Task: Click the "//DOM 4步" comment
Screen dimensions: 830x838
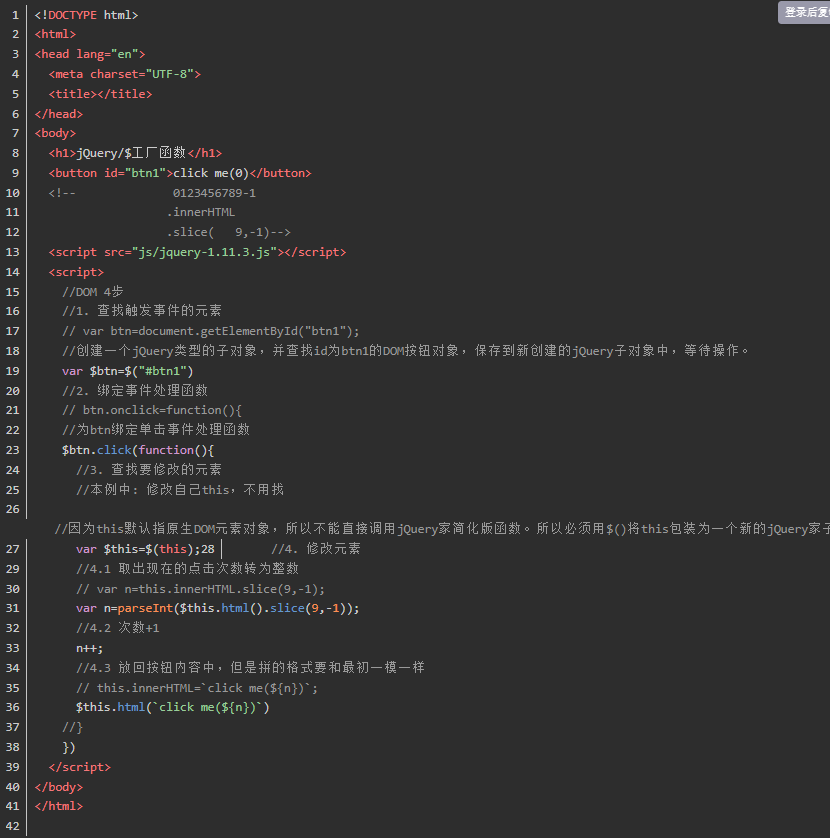Action: (93, 292)
